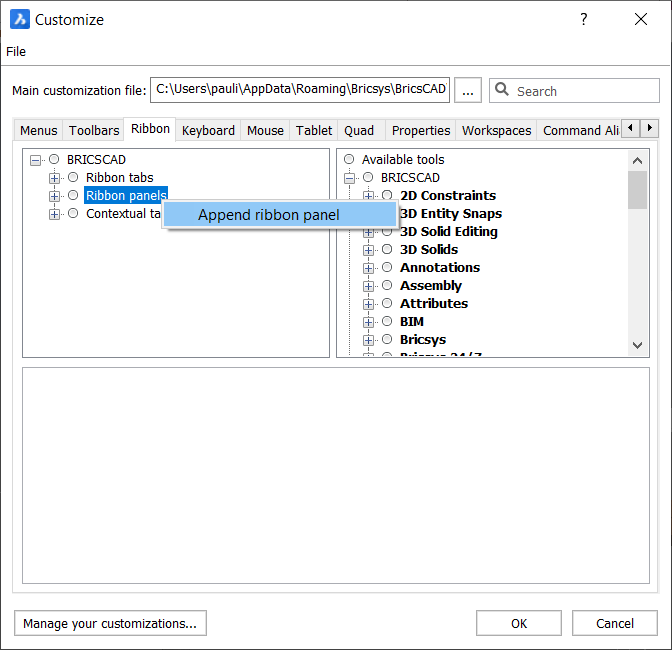Expand the Attributes tool group
672x650 pixels.
(368, 304)
